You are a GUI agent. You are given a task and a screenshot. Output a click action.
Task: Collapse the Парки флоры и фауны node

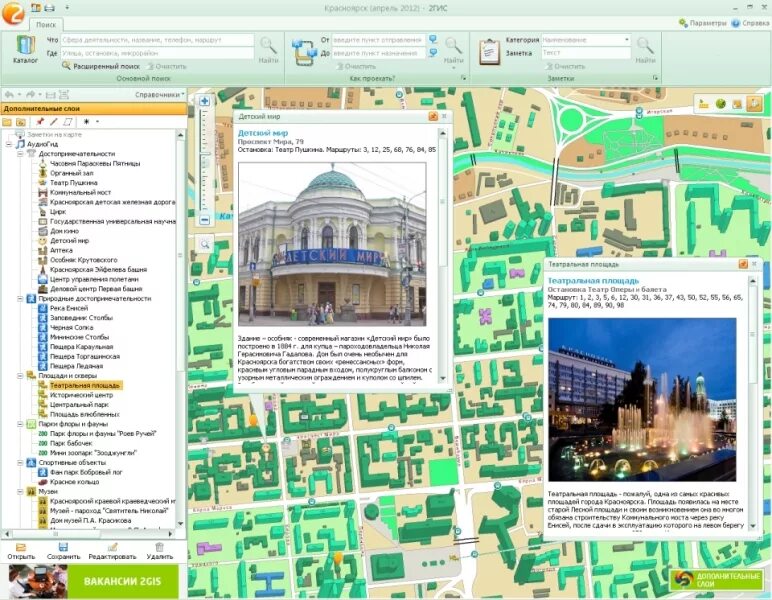coord(20,424)
